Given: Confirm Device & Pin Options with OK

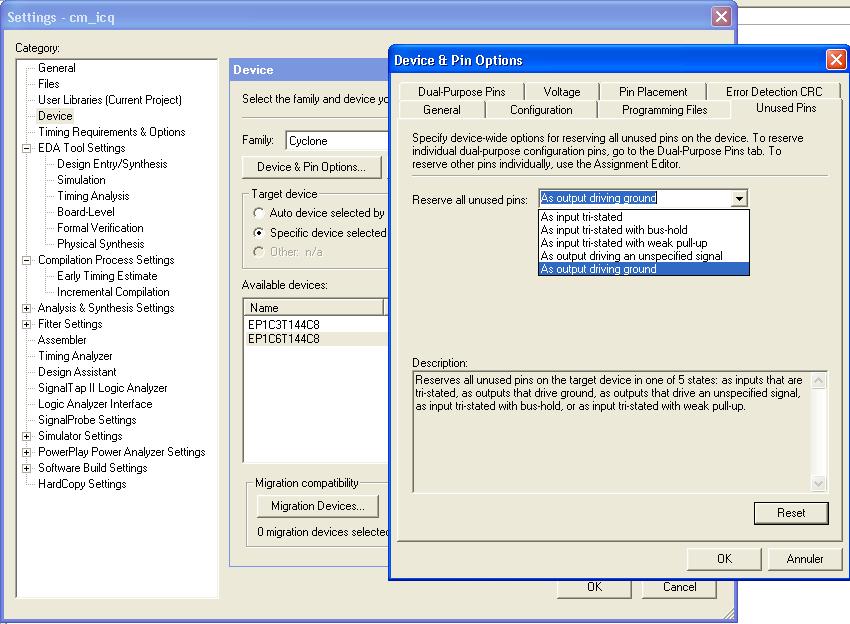Looking at the screenshot, I should click(x=724, y=559).
